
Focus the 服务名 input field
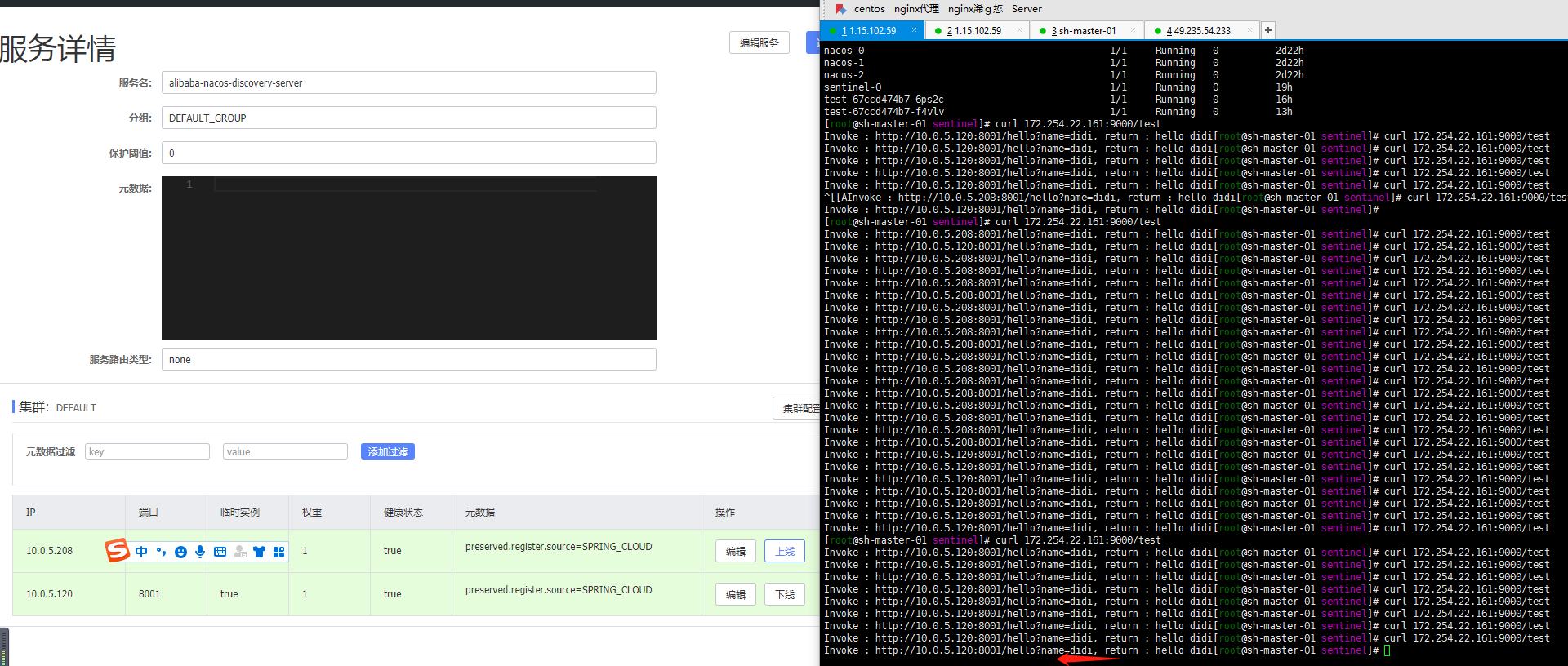coord(409,82)
